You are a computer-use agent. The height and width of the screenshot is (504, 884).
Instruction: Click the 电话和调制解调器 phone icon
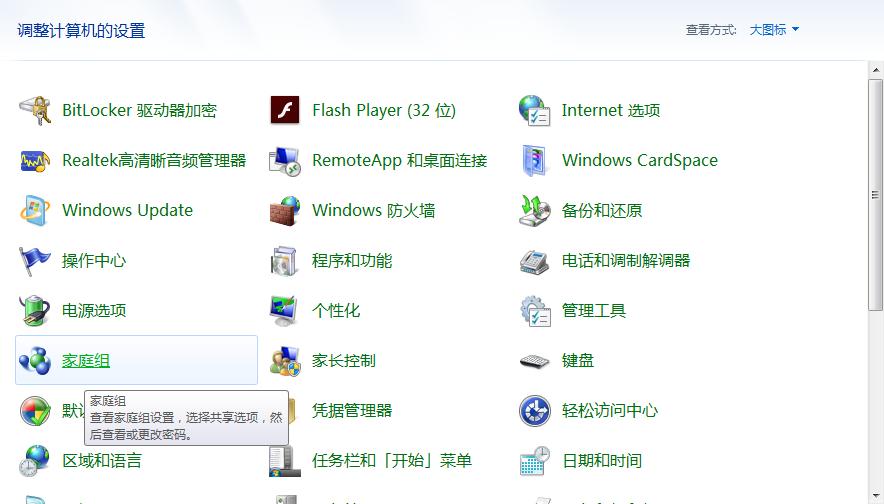click(x=534, y=262)
